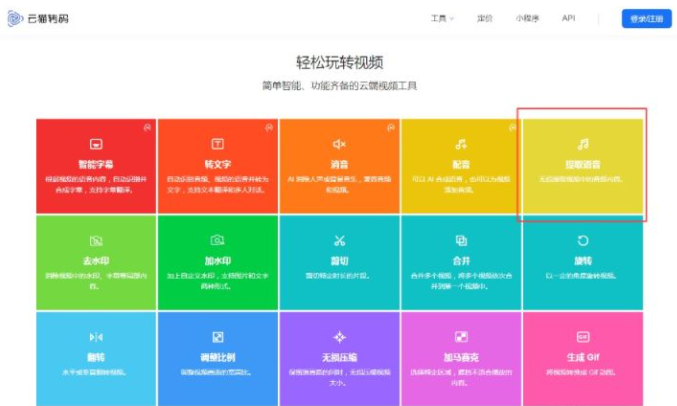Select the 去水印 remove watermark icon
677x406 pixels.
click(x=96, y=241)
